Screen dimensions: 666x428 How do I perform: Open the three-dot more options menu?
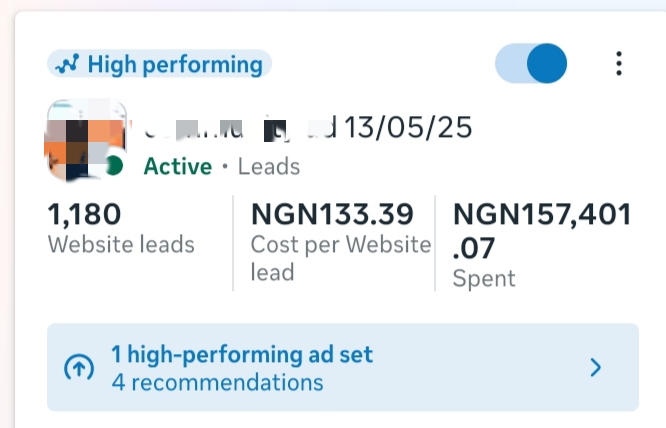tap(619, 64)
